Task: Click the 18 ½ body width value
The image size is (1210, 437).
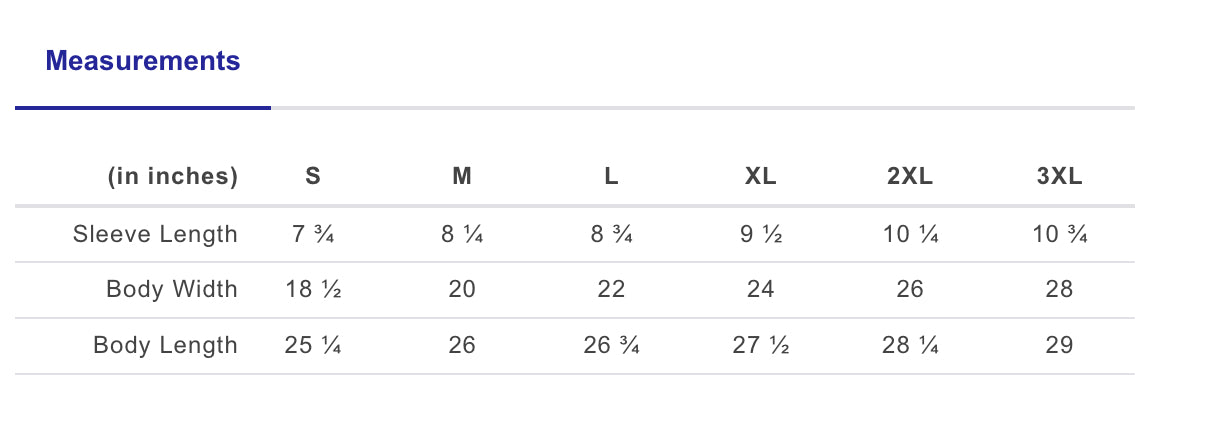Action: (313, 290)
